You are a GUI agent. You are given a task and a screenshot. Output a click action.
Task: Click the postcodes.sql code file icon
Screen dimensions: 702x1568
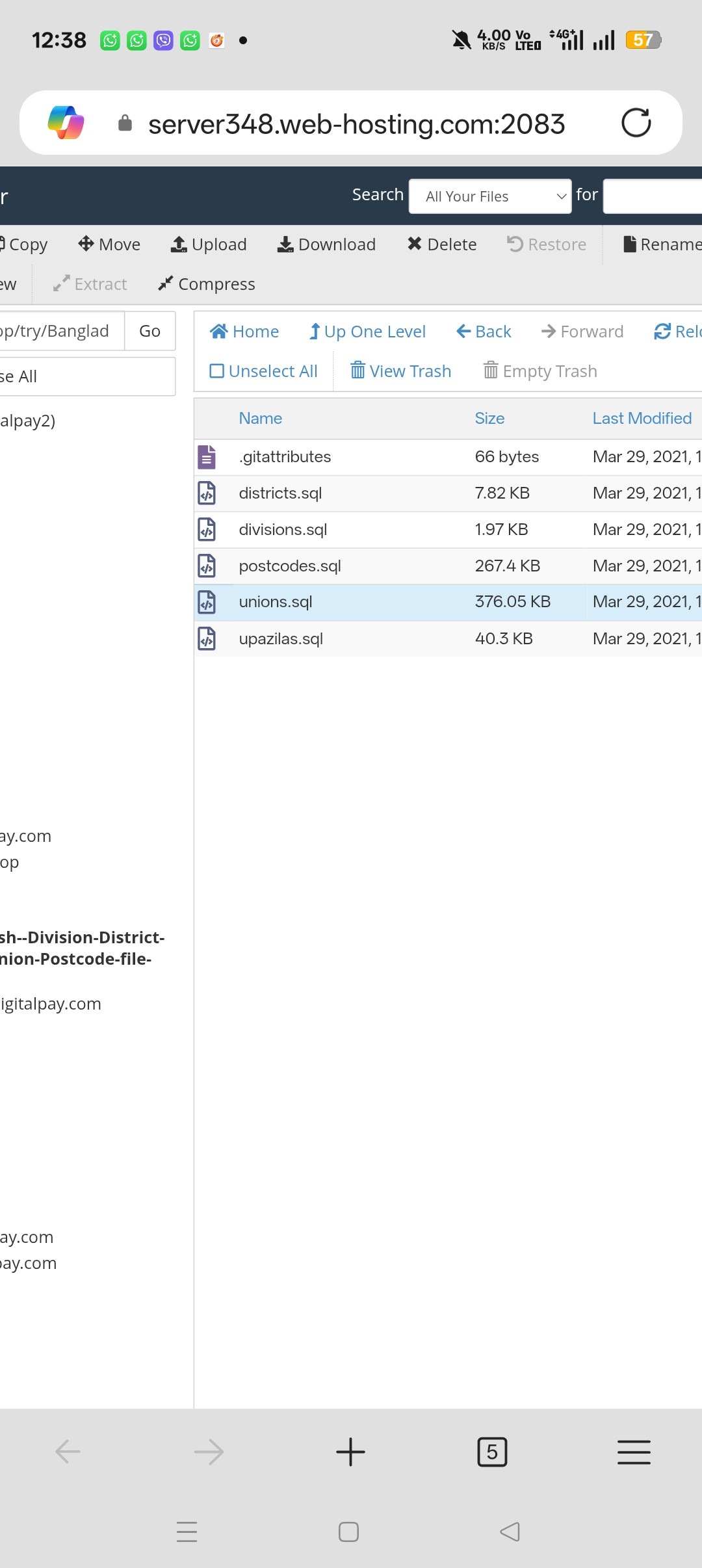point(207,566)
